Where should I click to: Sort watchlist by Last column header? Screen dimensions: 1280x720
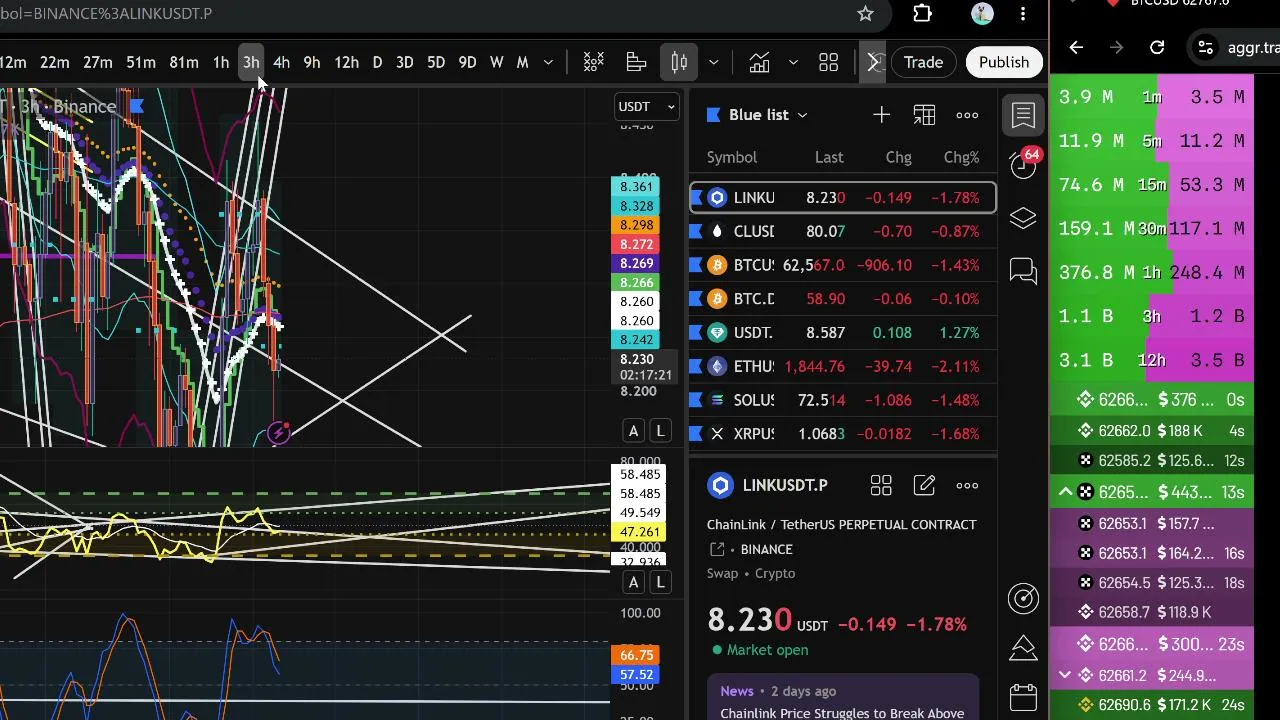point(829,157)
